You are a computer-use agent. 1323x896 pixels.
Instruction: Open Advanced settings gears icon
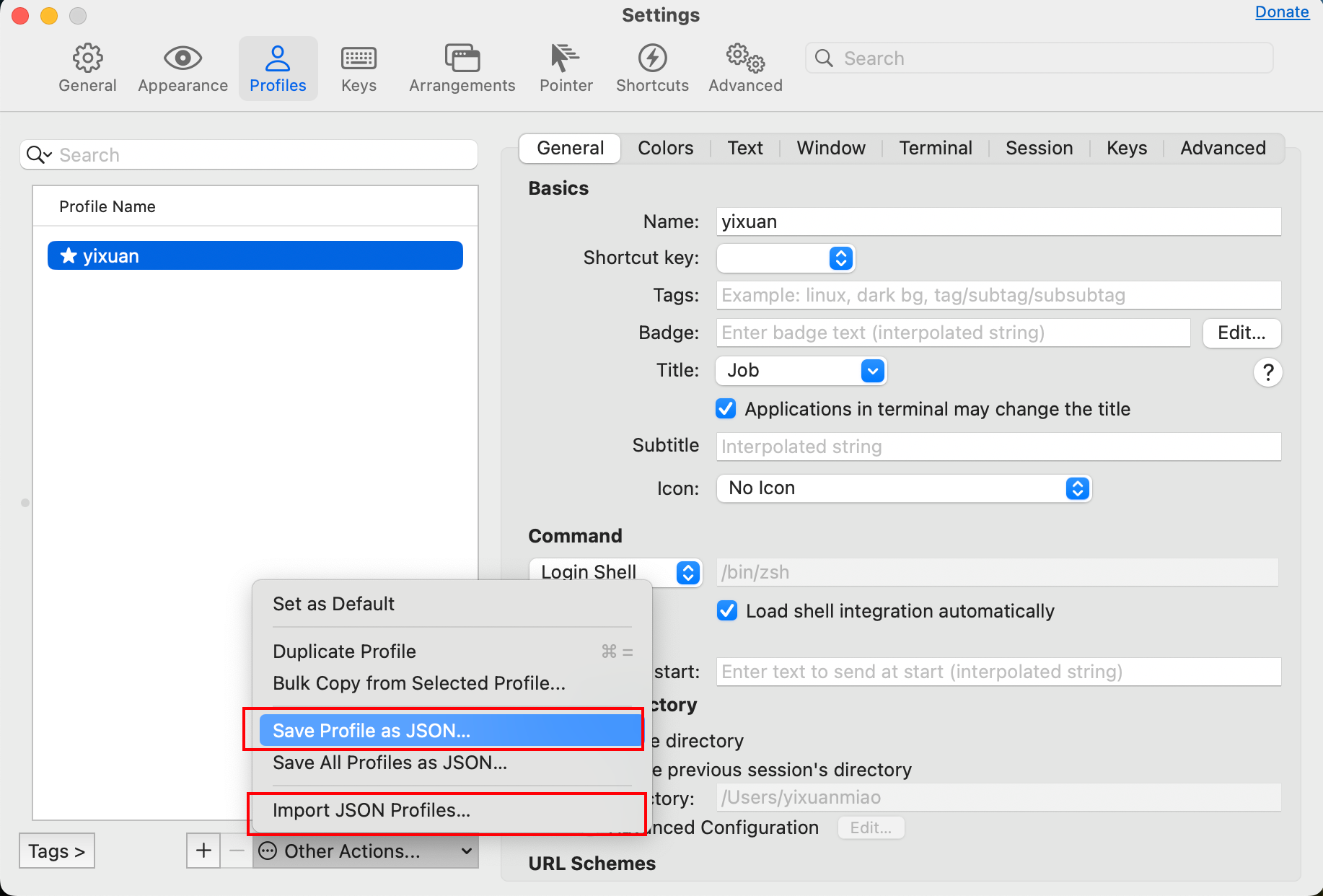(x=745, y=58)
